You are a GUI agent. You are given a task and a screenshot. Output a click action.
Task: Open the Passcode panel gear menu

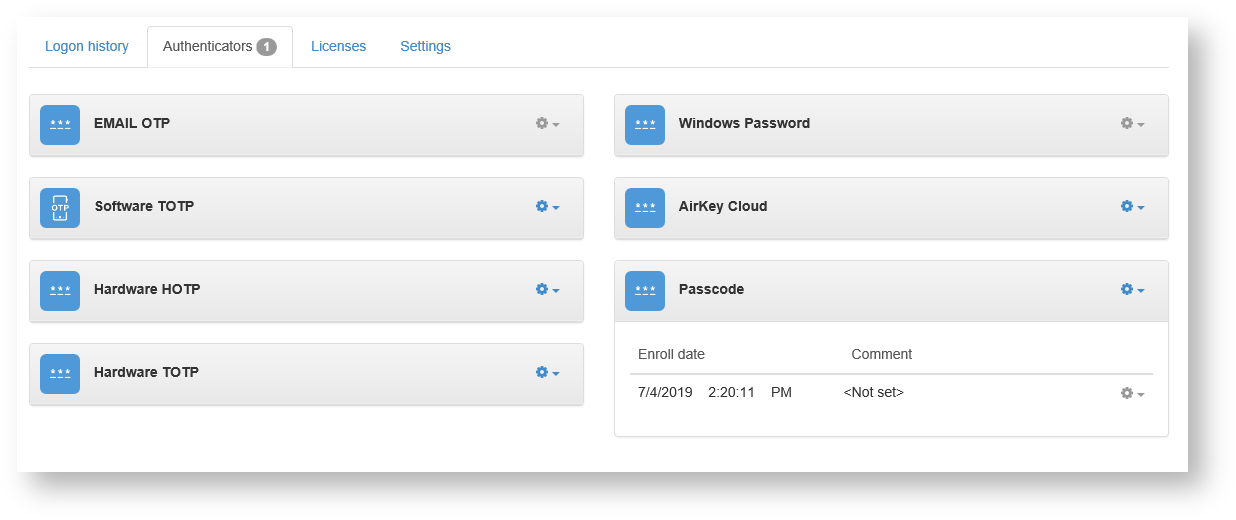(x=1132, y=290)
